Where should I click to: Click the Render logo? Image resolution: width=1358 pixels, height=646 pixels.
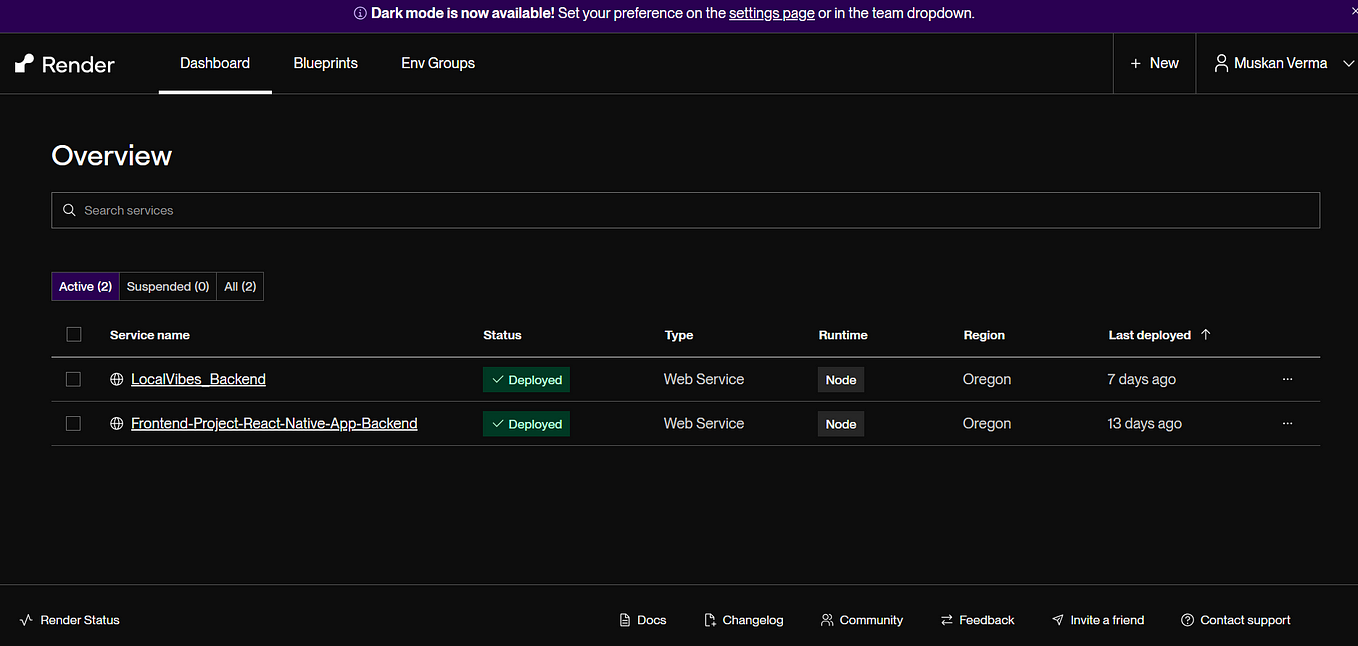point(65,64)
